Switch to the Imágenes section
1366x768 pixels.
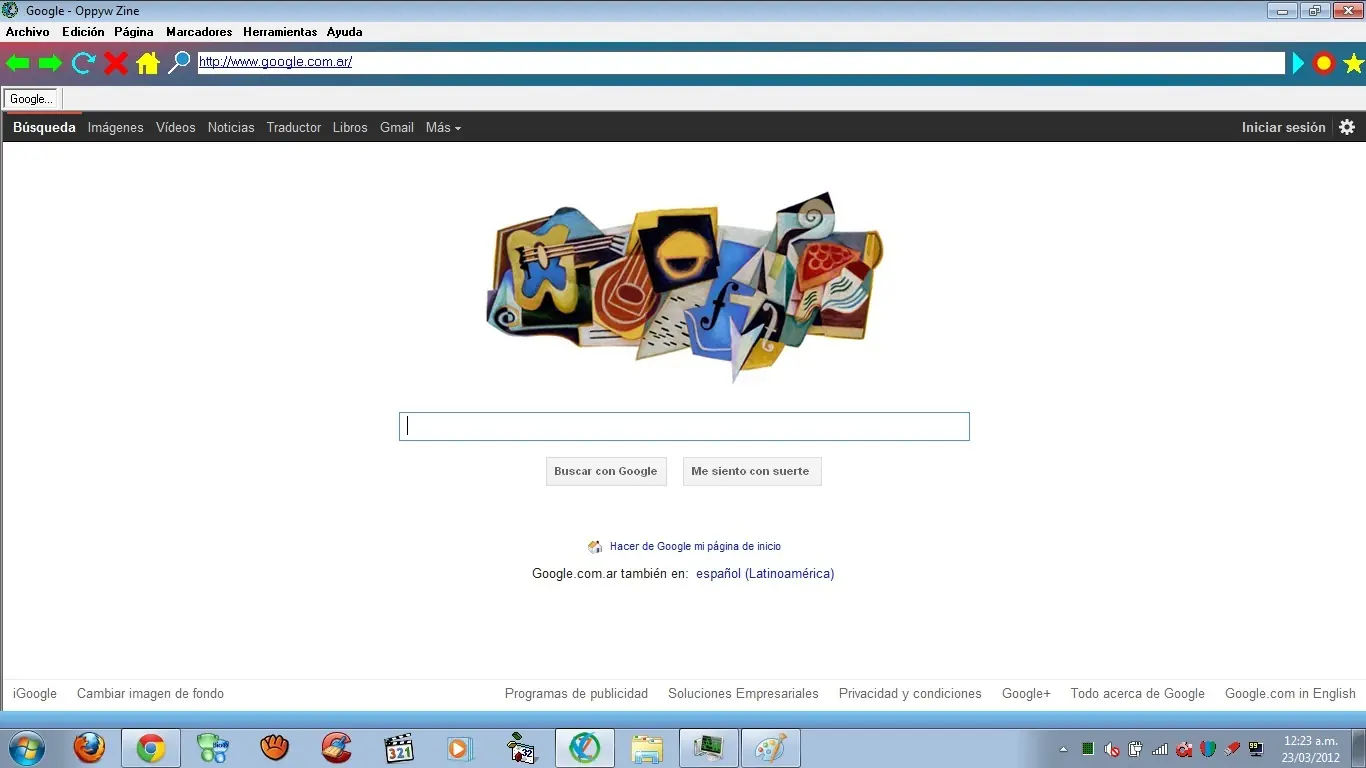115,127
